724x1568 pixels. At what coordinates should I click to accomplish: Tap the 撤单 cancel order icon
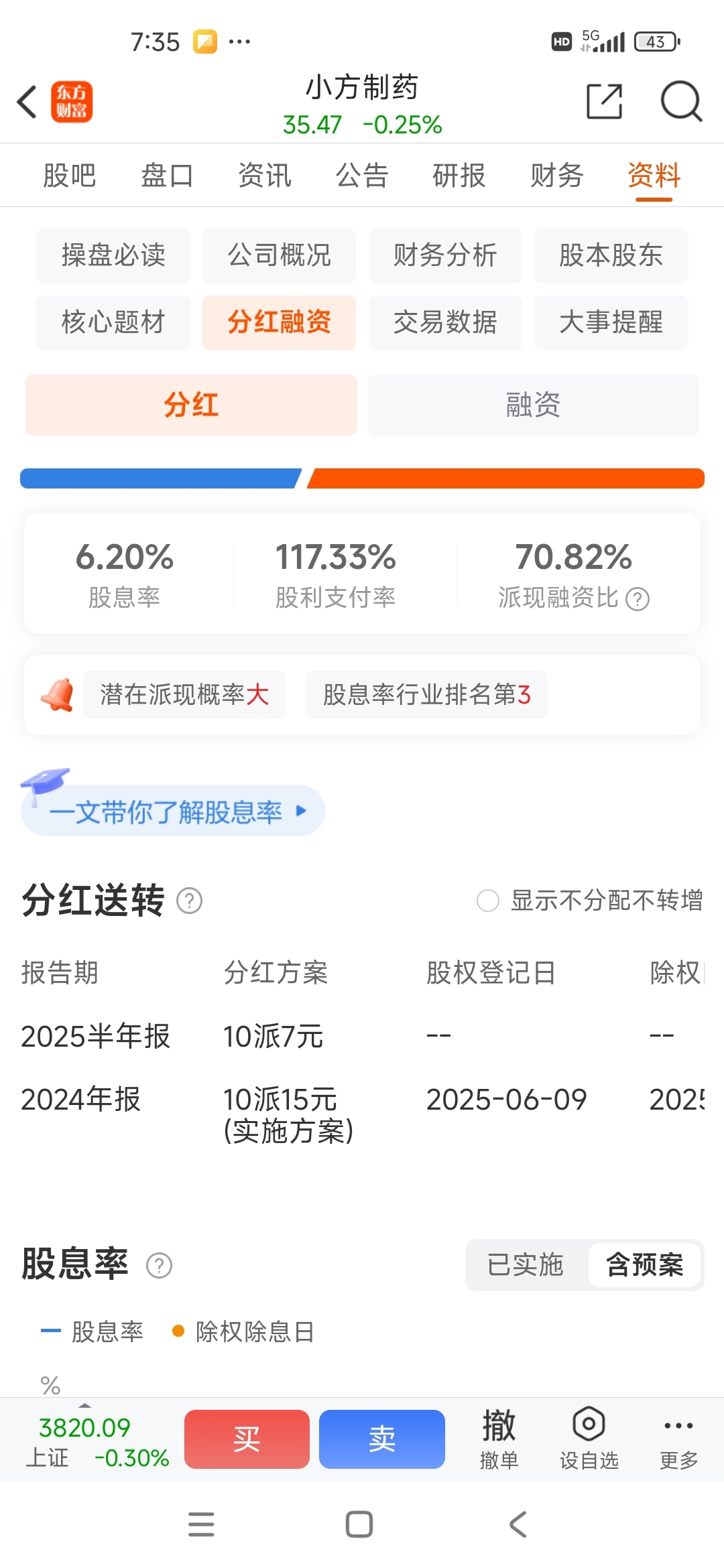tap(499, 1439)
